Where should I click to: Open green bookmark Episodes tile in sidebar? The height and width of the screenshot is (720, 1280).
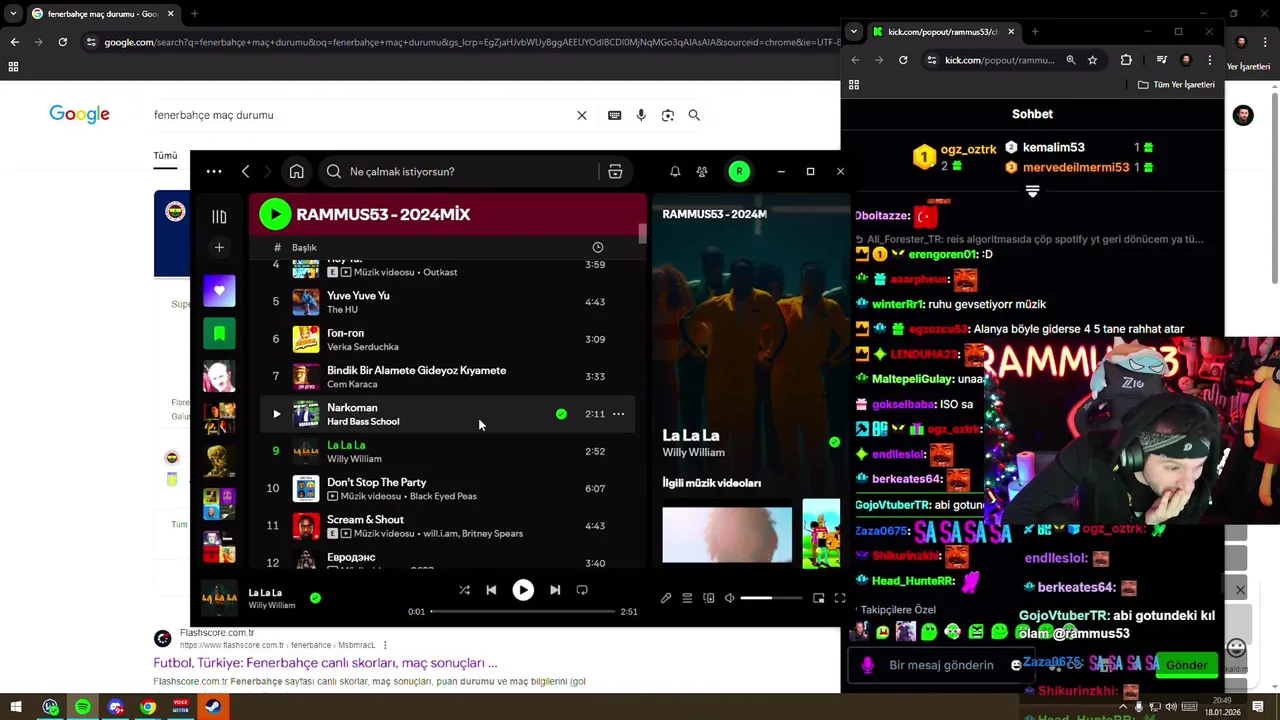click(x=219, y=333)
